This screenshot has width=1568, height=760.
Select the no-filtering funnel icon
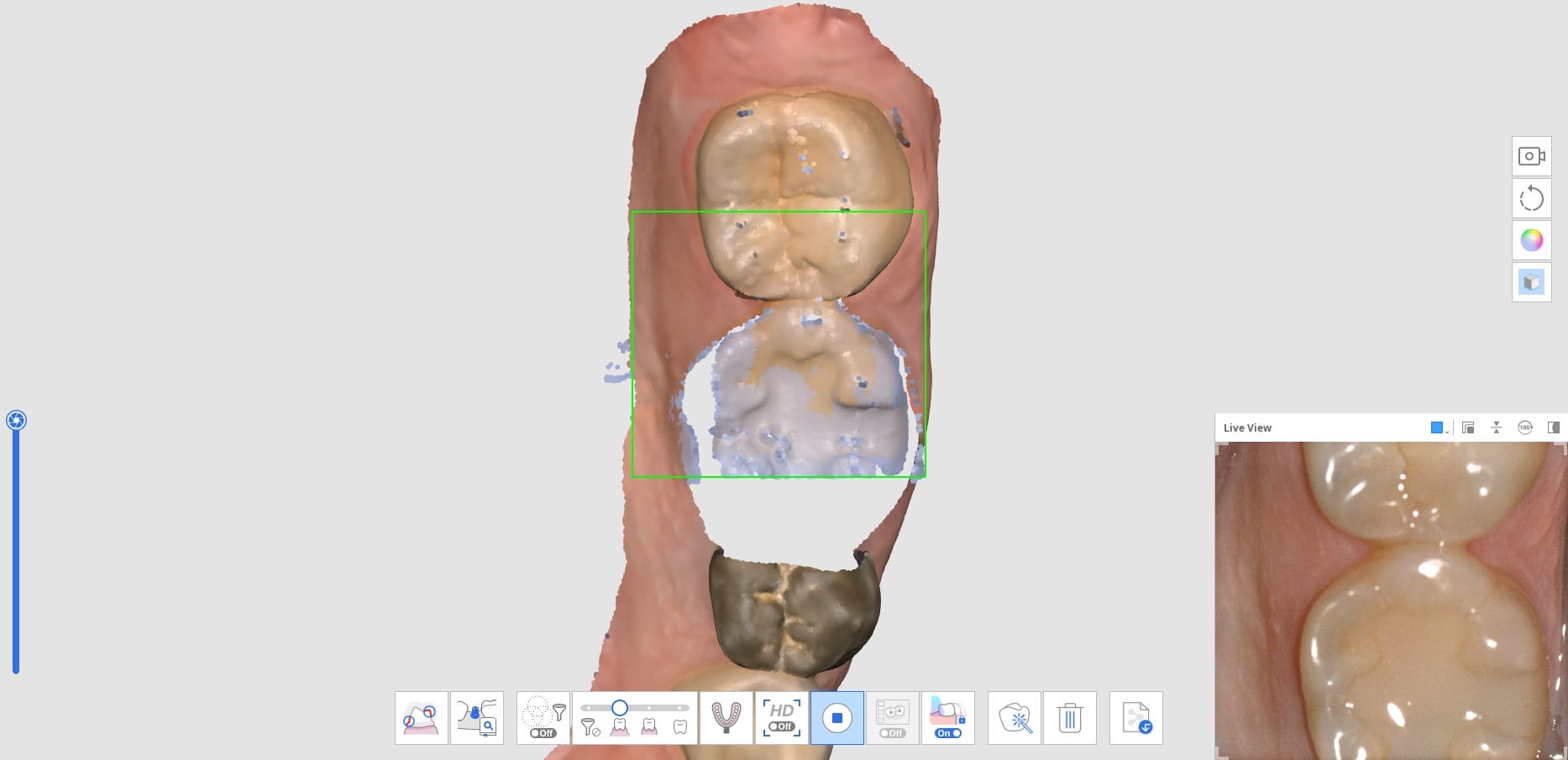590,727
